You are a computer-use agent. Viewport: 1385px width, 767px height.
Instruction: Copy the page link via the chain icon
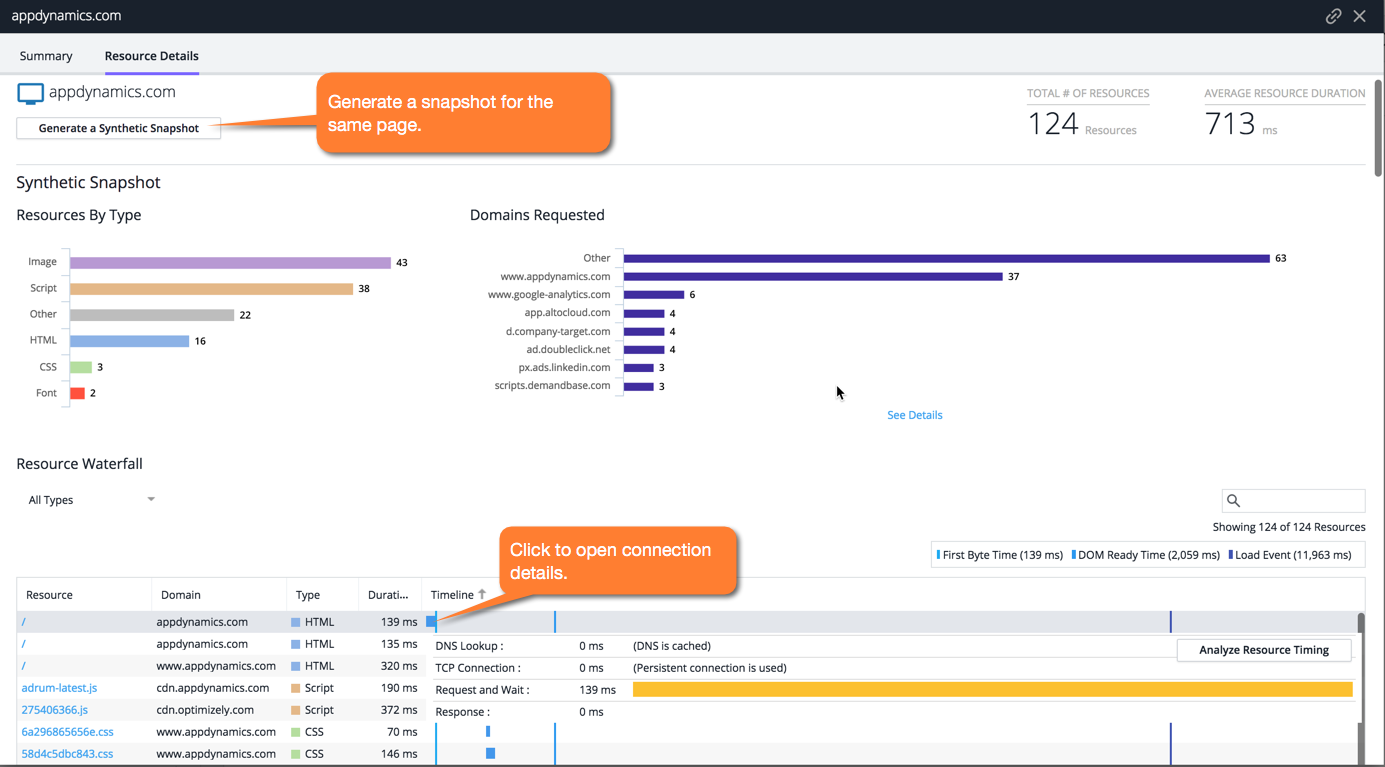pos(1333,16)
